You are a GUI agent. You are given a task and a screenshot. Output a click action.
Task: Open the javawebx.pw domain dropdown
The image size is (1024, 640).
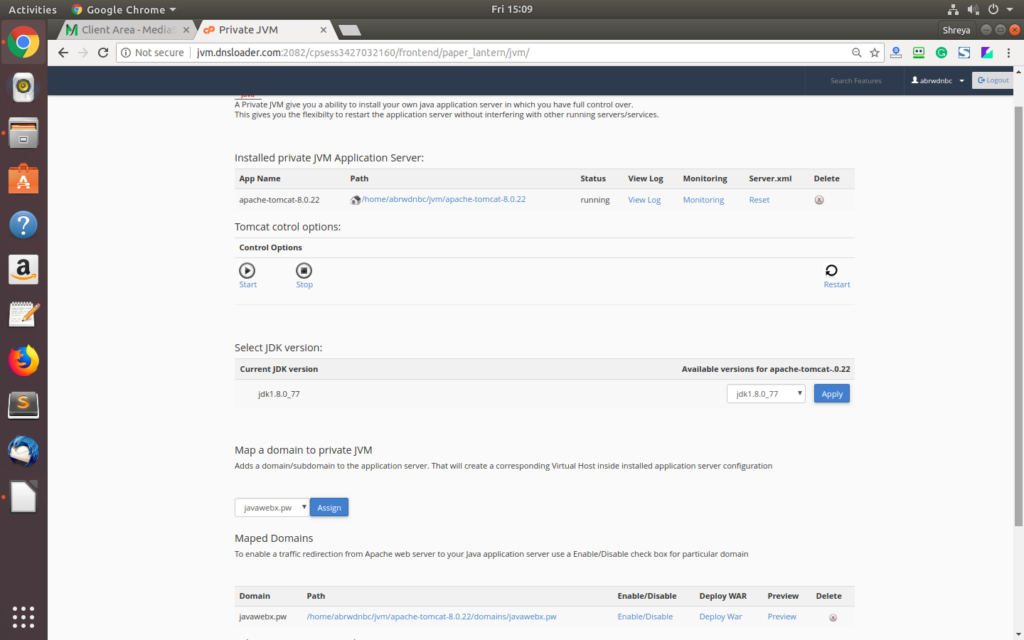click(272, 508)
